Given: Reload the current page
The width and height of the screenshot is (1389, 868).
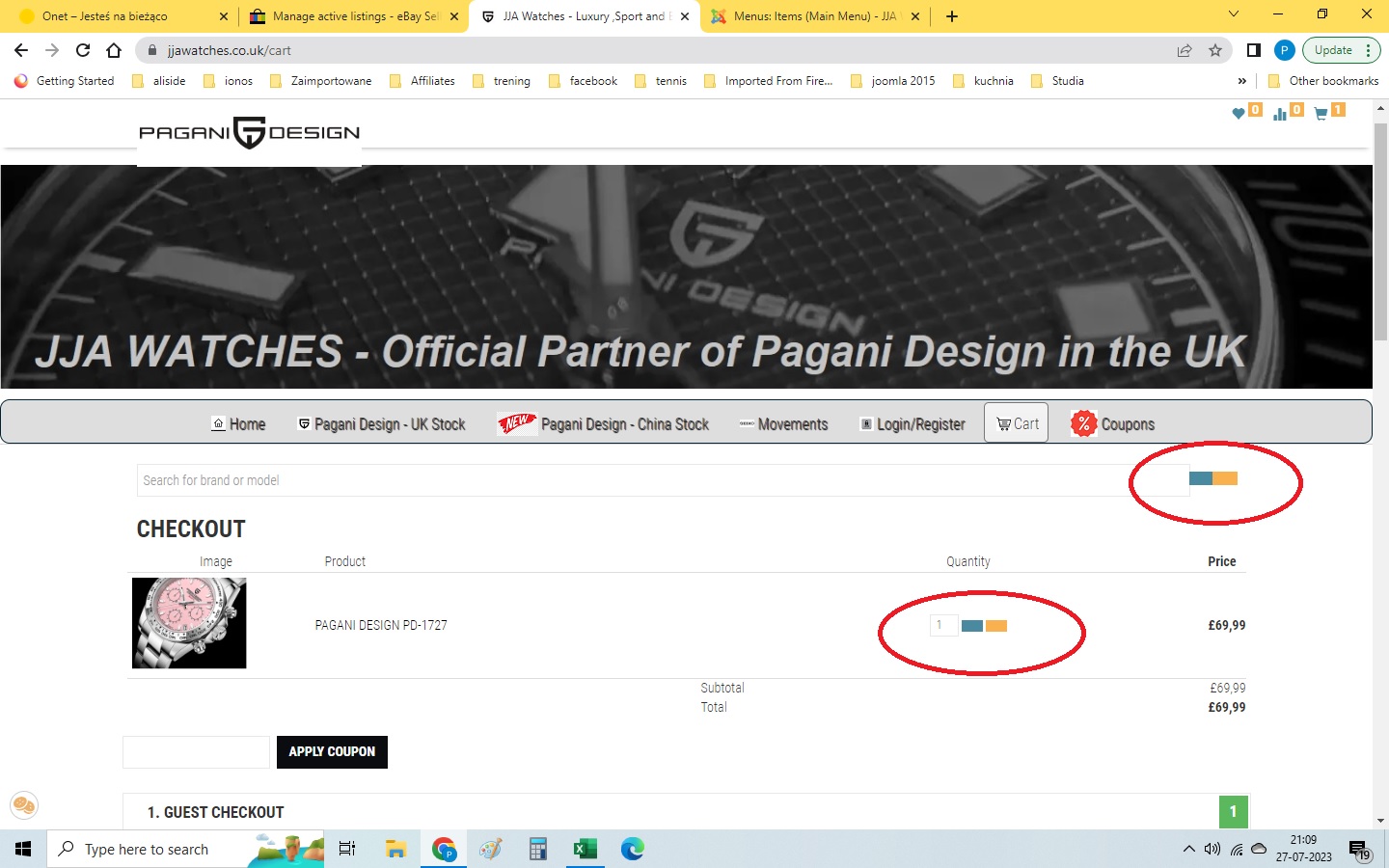Looking at the screenshot, I should [x=83, y=50].
